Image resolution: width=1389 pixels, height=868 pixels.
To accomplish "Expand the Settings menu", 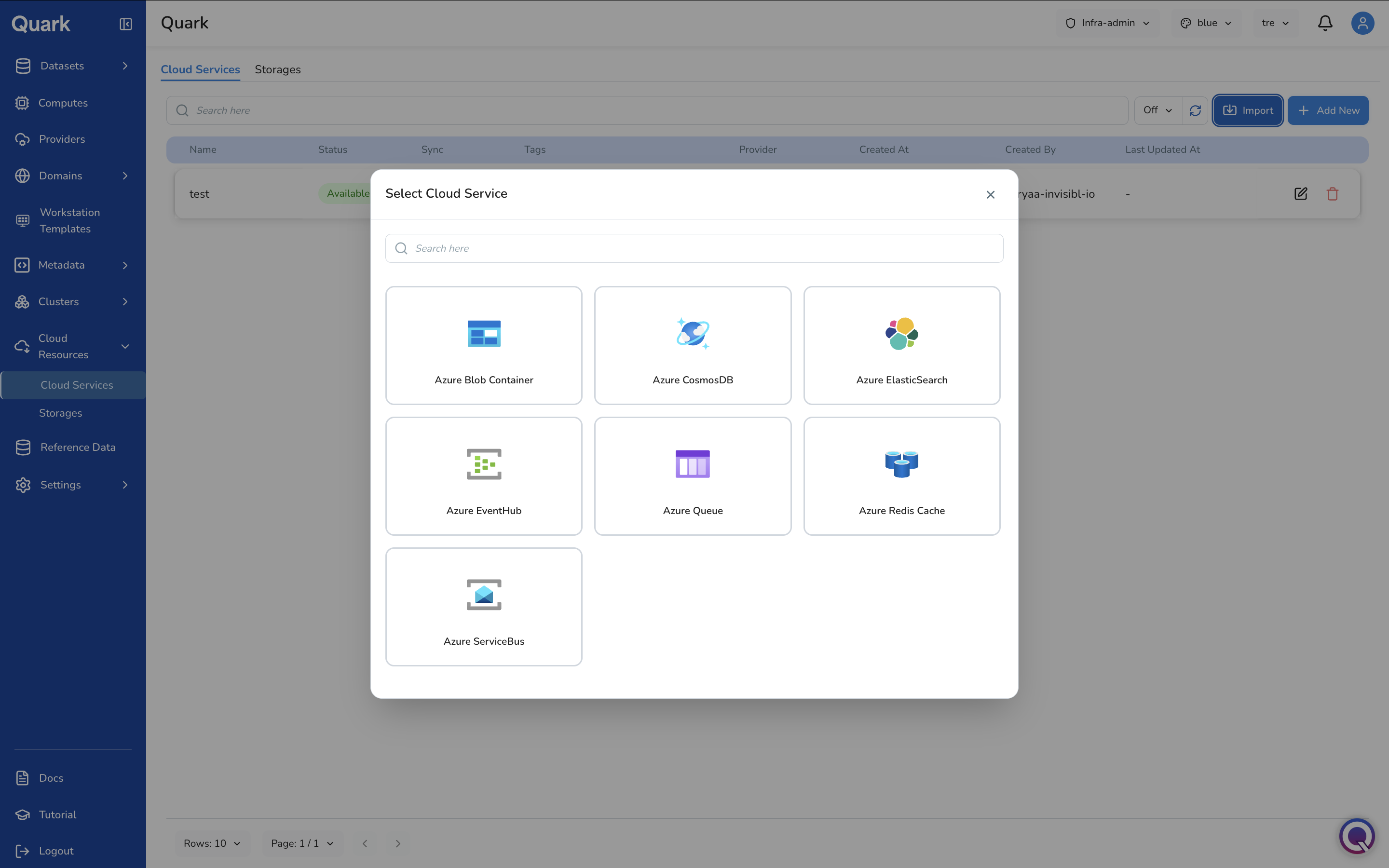I will click(x=73, y=485).
